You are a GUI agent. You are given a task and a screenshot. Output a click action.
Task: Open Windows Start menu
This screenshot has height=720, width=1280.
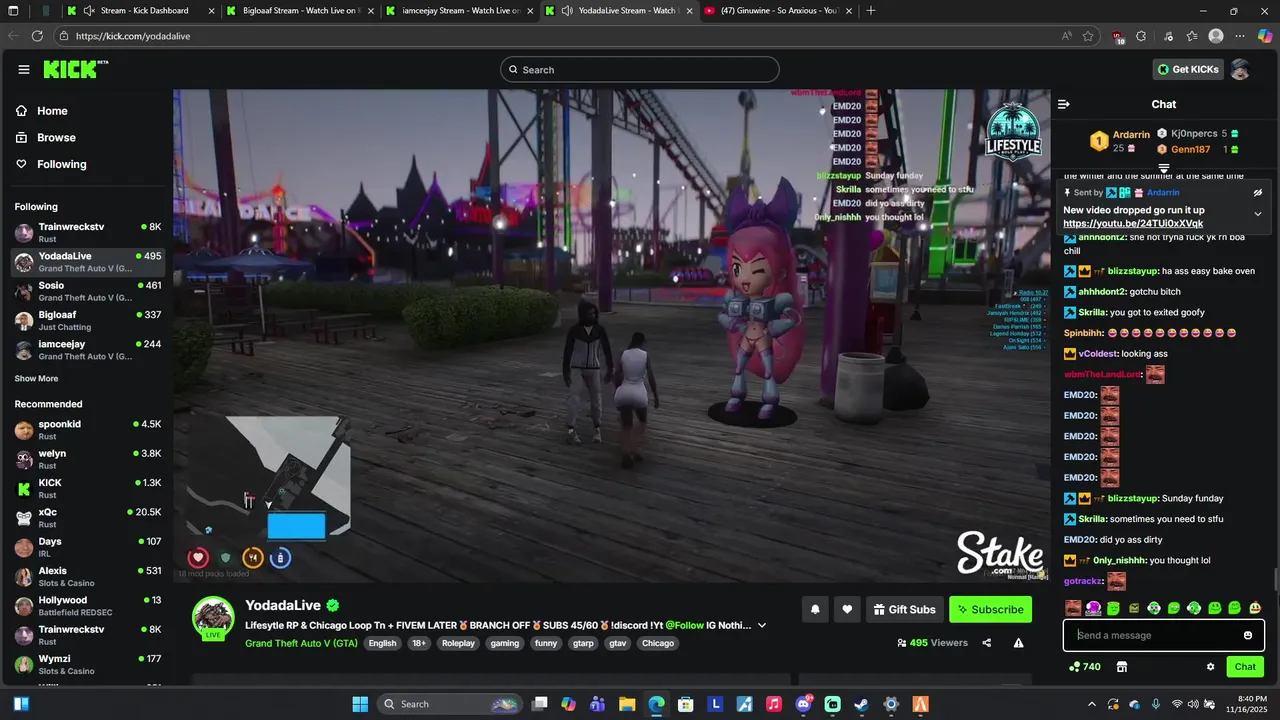tap(360, 704)
